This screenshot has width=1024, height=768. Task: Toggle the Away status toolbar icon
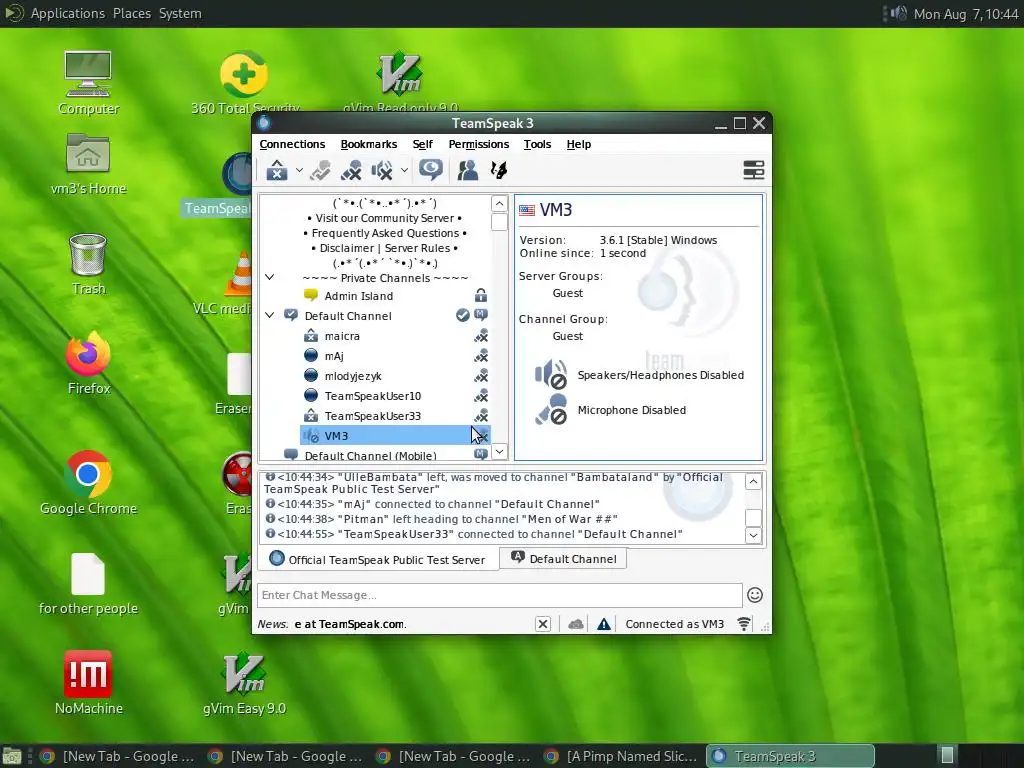click(x=277, y=170)
